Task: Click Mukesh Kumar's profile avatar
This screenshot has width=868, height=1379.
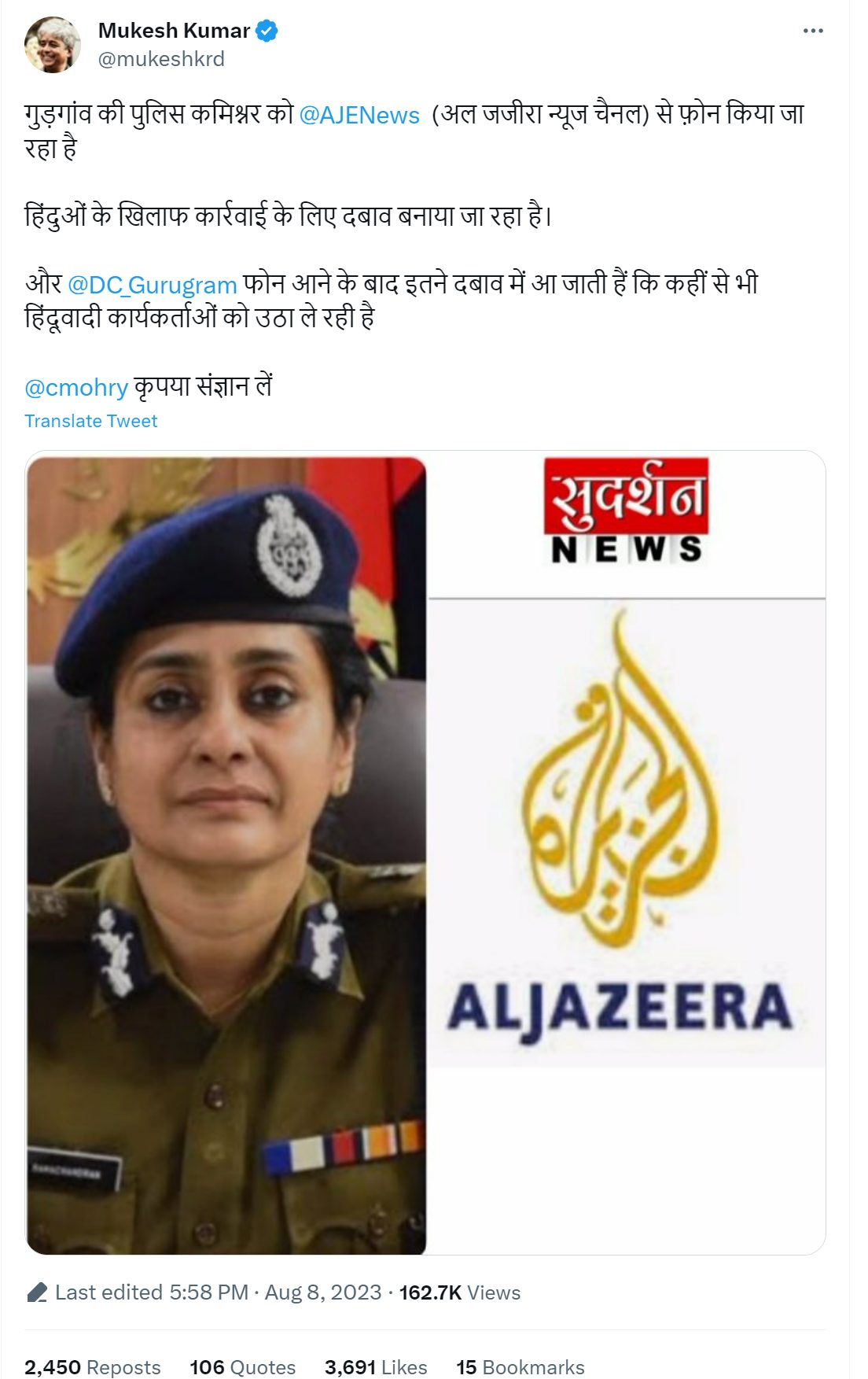Action: [53, 44]
